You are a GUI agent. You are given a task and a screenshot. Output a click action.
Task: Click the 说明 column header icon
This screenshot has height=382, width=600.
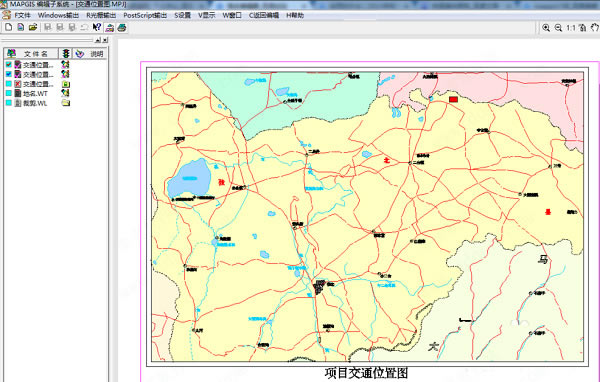79,54
